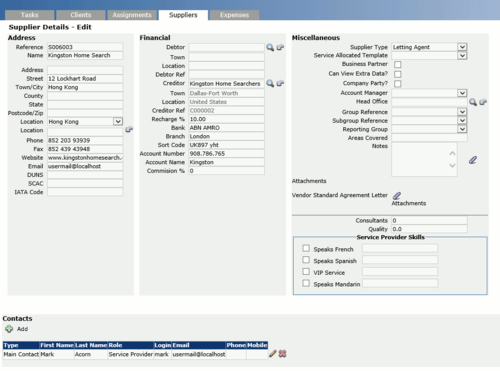
Task: Click the Head Office clear icon
Action: pos(483,102)
